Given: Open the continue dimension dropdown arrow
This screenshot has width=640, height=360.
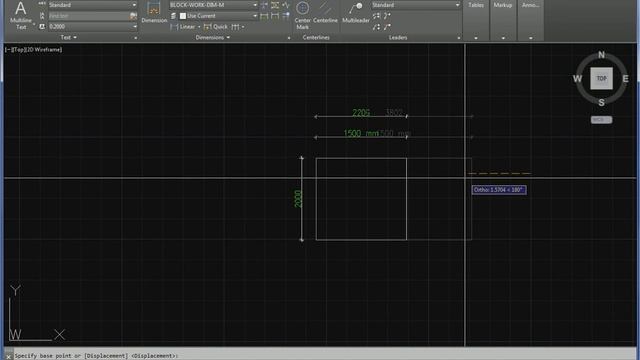Looking at the screenshot, I should 243,27.
